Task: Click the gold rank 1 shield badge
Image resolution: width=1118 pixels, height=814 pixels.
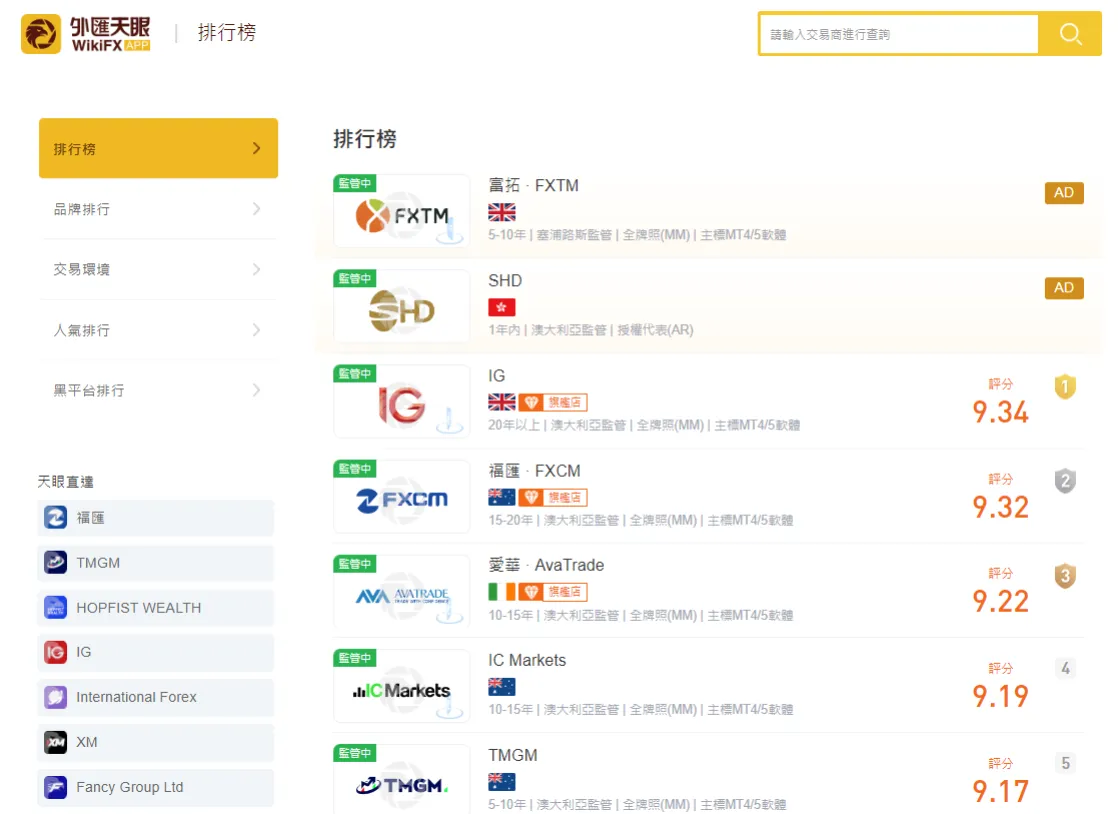Action: pos(1065,386)
